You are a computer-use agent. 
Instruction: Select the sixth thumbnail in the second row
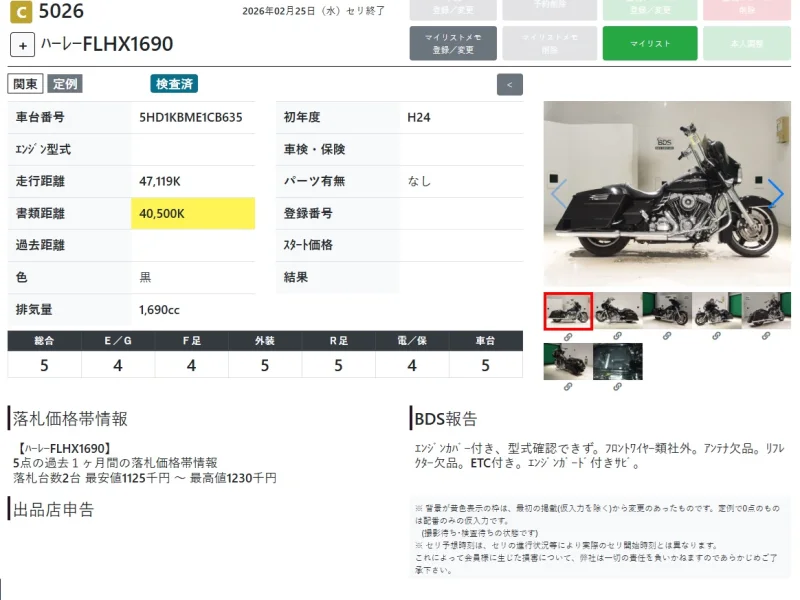(568, 361)
